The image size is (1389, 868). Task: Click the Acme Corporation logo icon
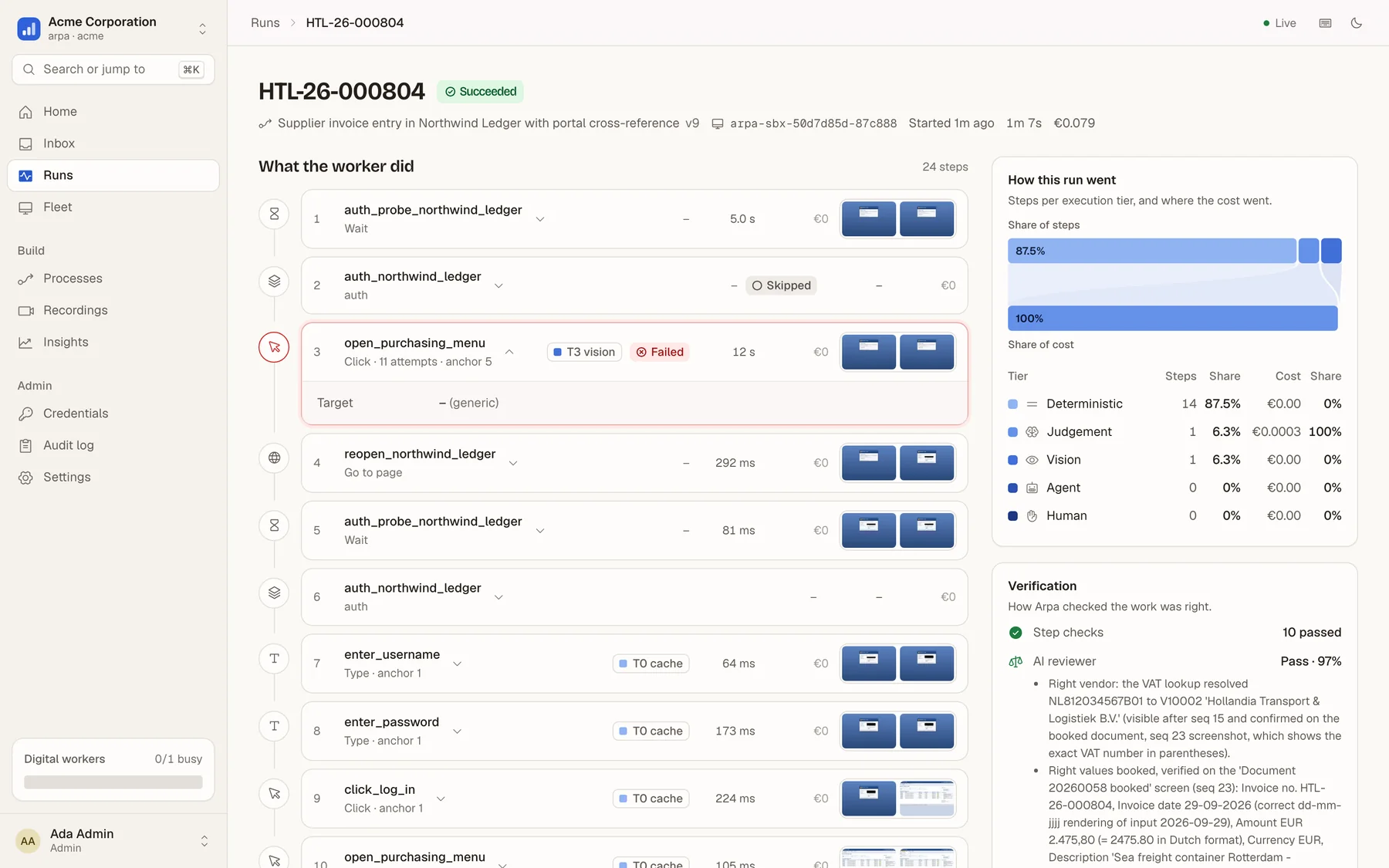point(29,29)
